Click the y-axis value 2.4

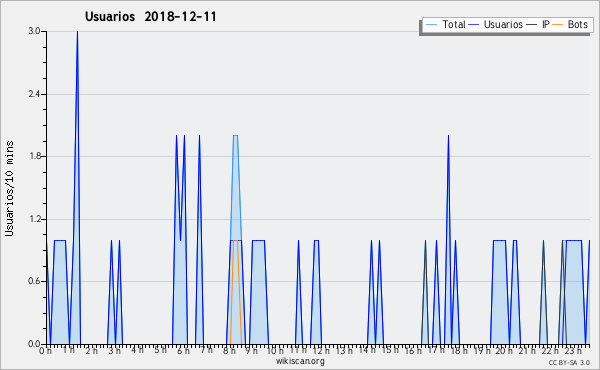click(x=35, y=94)
